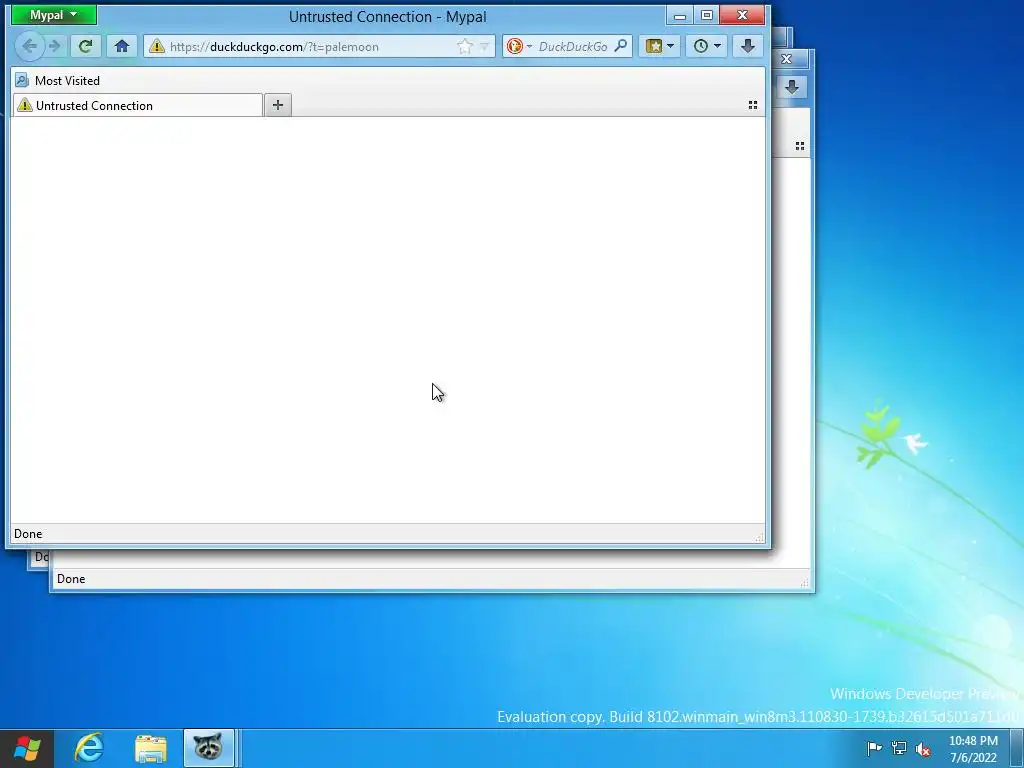Click tab groups icon in background window
Image resolution: width=1024 pixels, height=768 pixels.
(800, 146)
